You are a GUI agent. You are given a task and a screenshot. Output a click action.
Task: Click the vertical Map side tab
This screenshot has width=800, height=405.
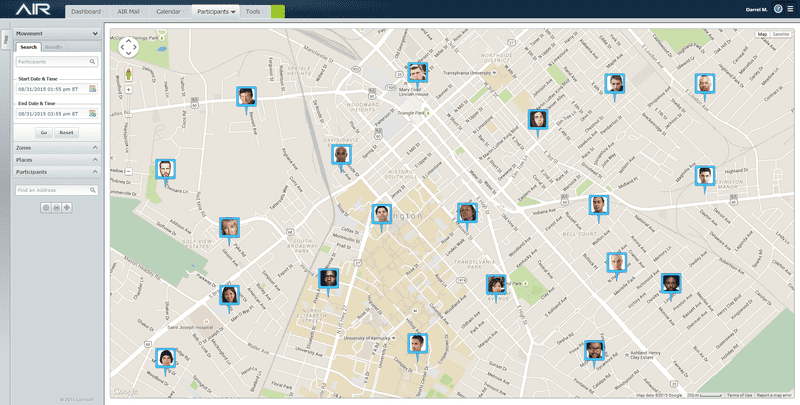pos(6,40)
